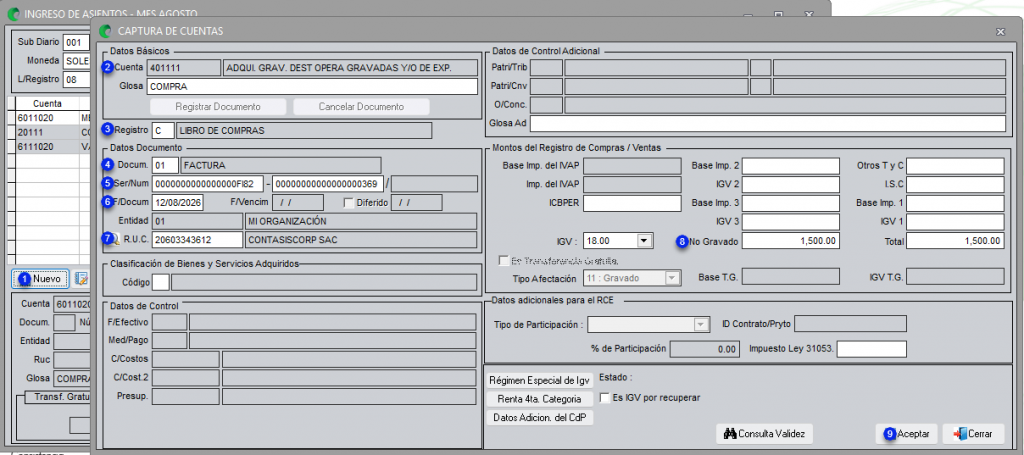Click the document number field ending 369

(x=328, y=184)
